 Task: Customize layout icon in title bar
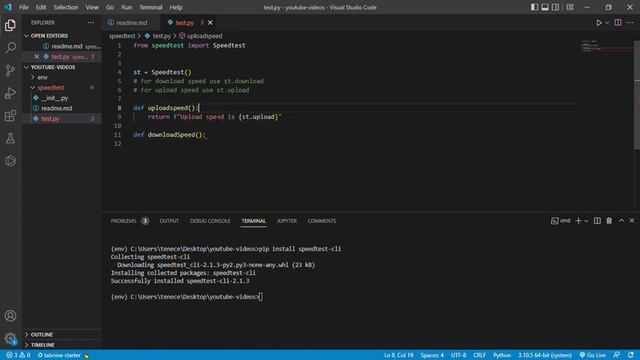(570, 7)
